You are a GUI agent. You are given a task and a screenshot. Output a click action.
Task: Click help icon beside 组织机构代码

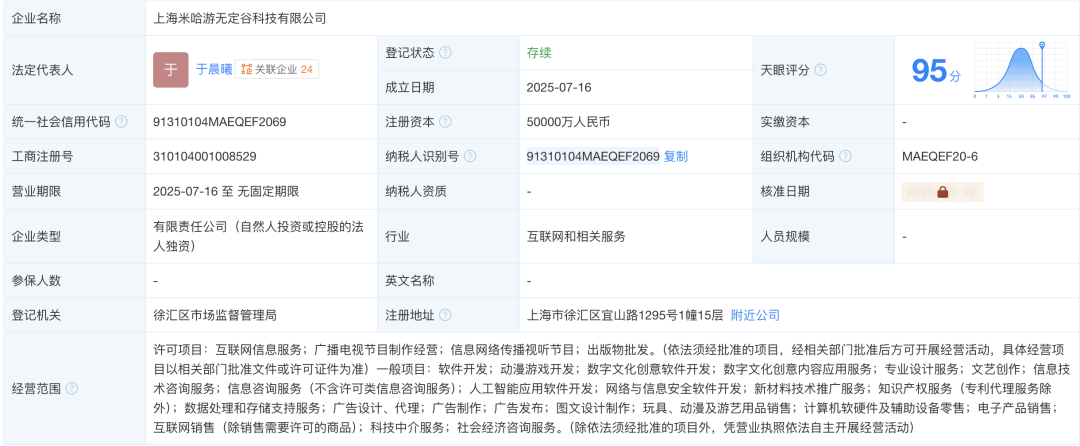tap(845, 156)
